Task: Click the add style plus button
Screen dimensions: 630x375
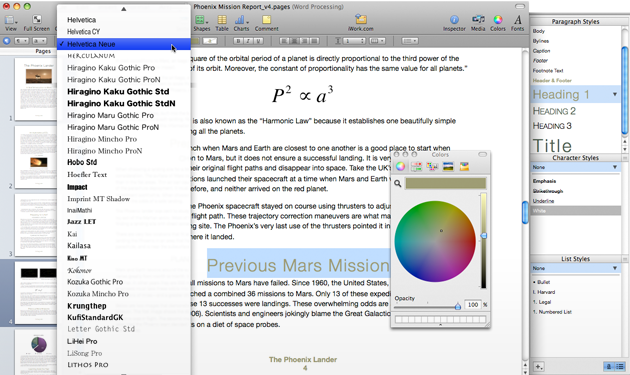Action: (539, 367)
